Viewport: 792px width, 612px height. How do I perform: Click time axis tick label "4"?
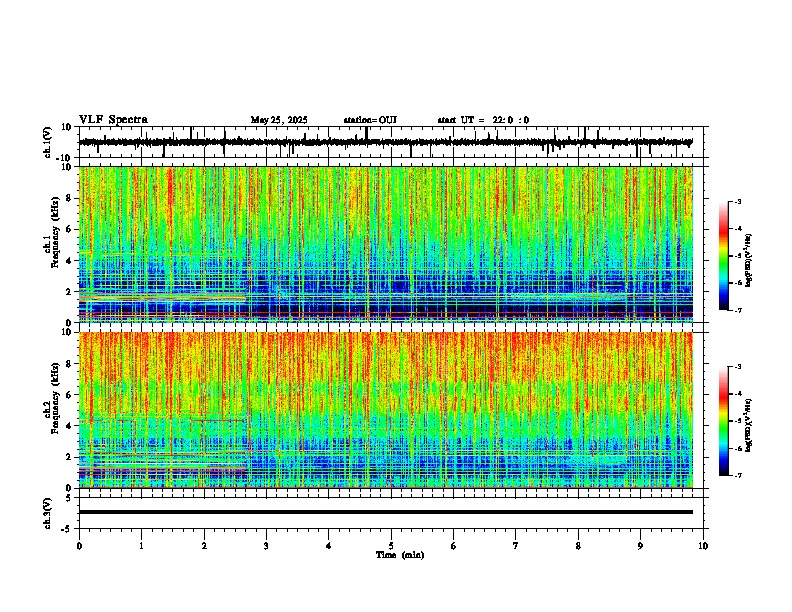tap(329, 546)
